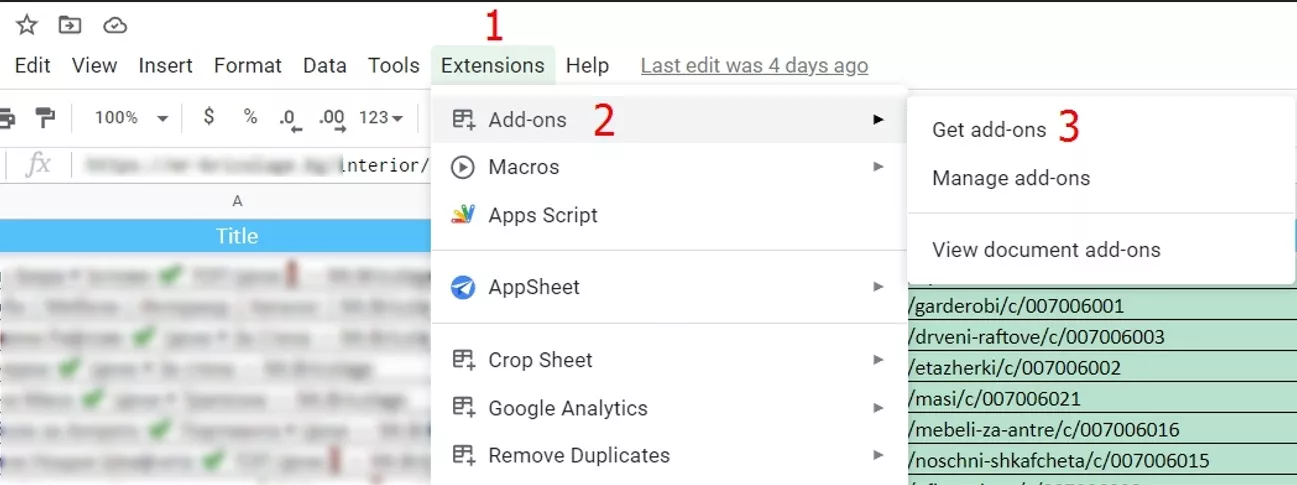Check the cloud save status icon
The height and width of the screenshot is (485, 1297).
click(115, 25)
